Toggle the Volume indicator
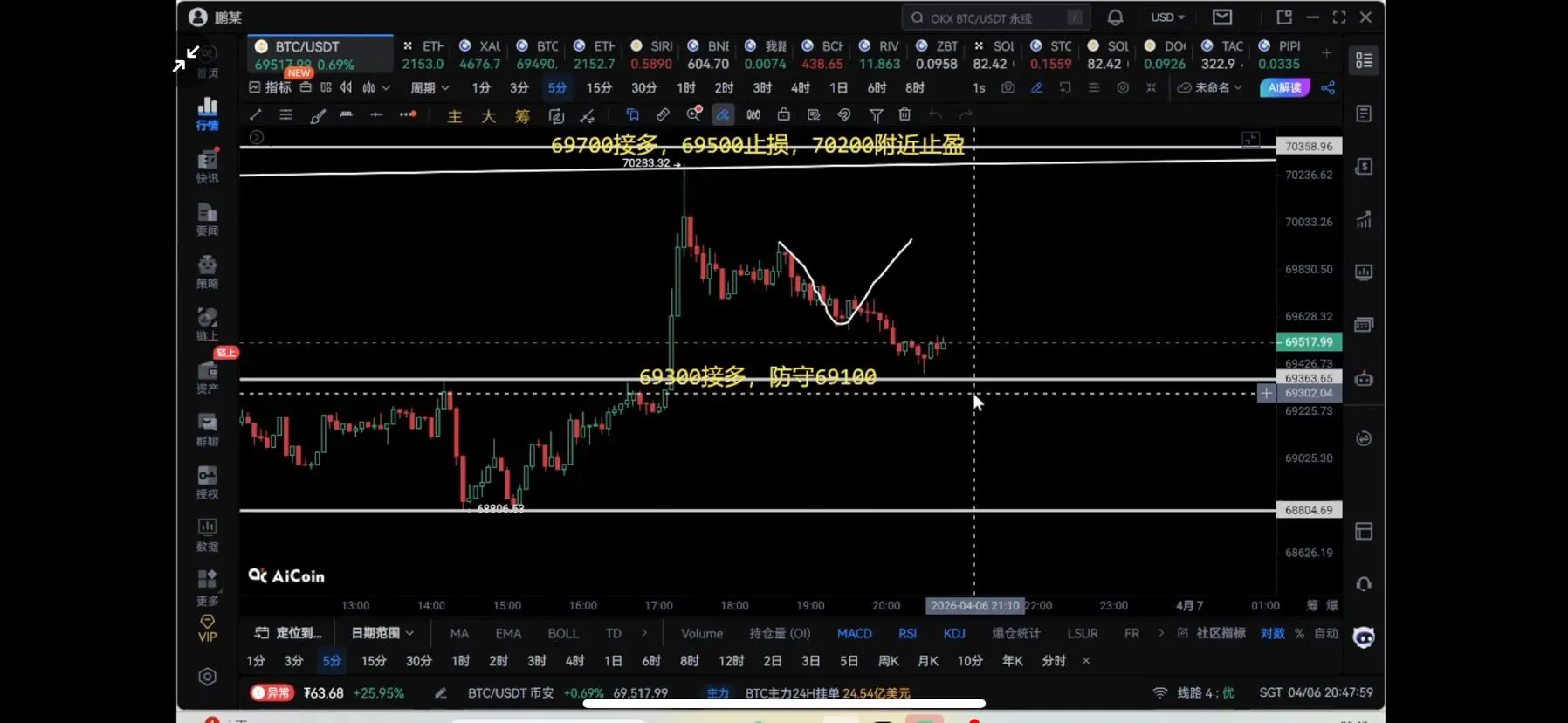 [702, 633]
